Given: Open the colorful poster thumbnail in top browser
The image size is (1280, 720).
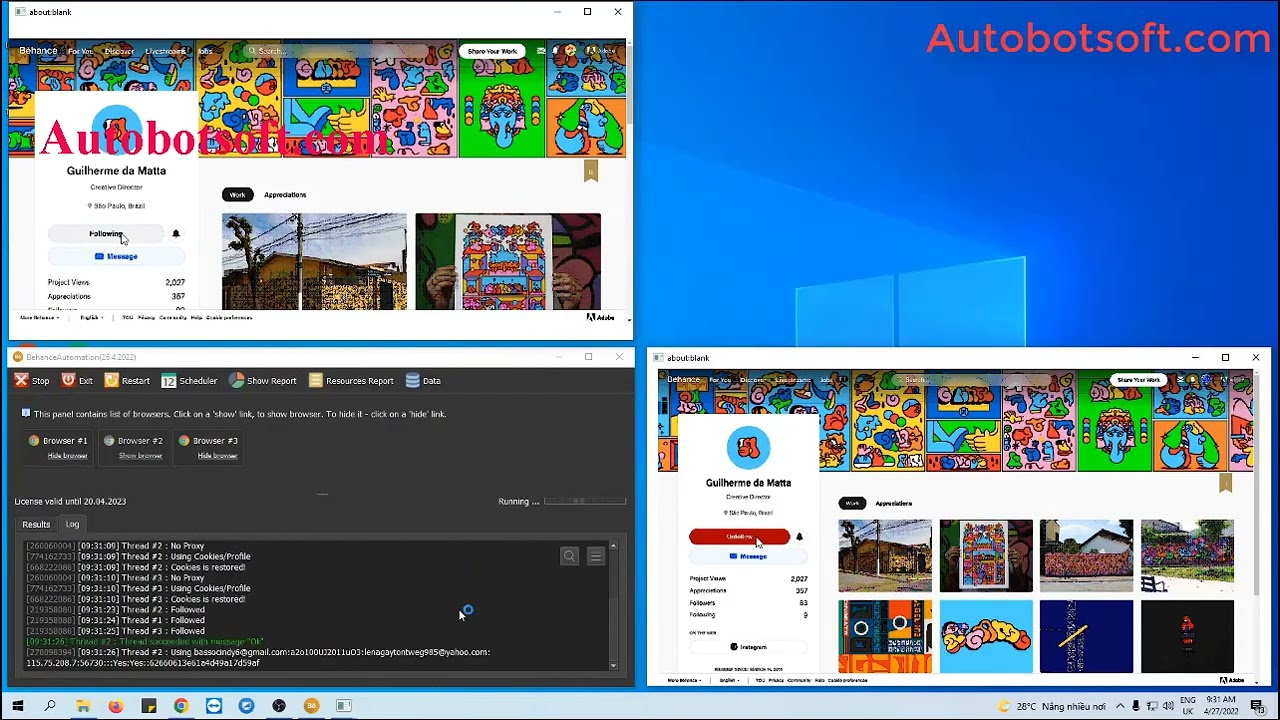Looking at the screenshot, I should pyautogui.click(x=508, y=262).
